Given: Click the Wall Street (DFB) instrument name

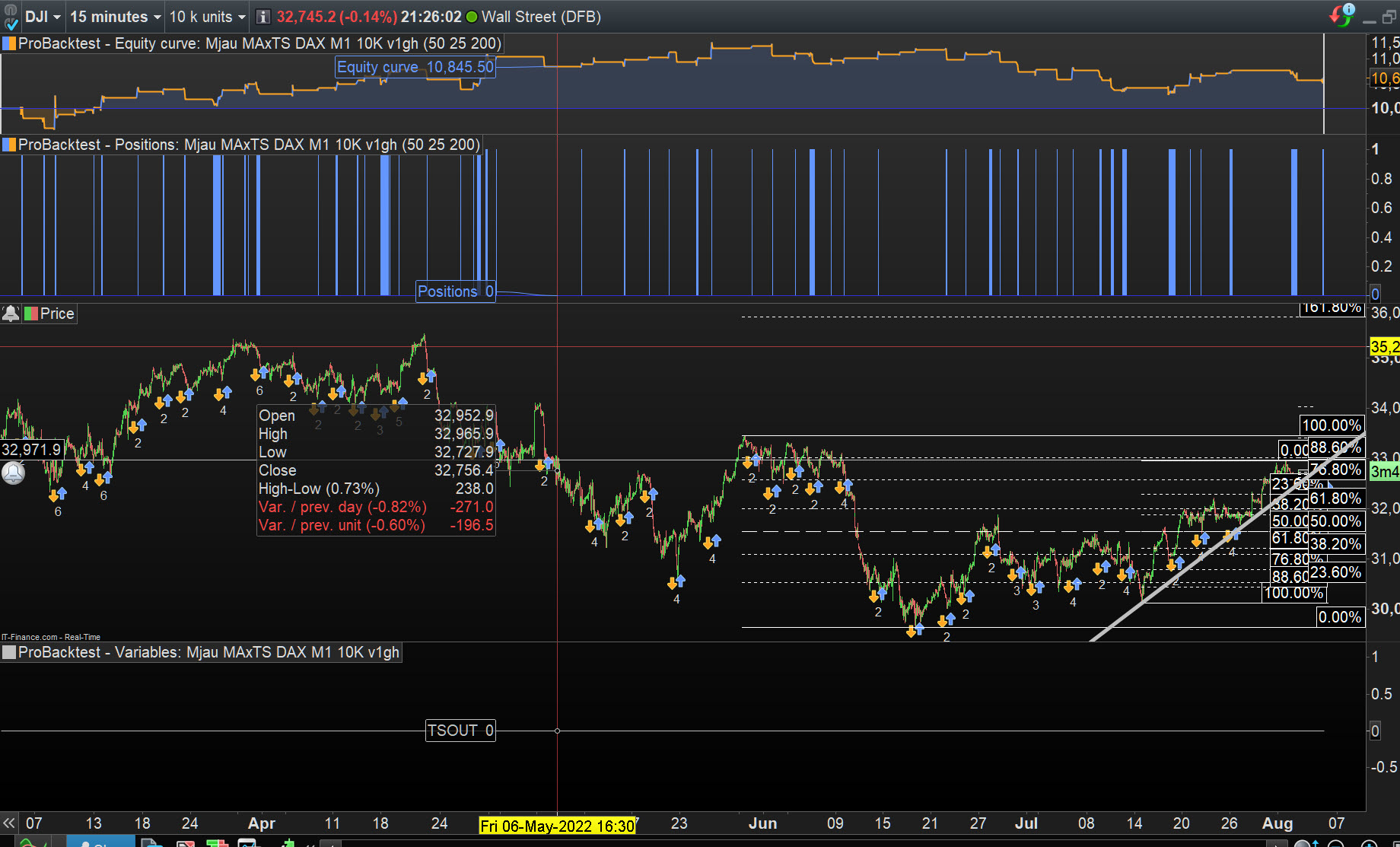Looking at the screenshot, I should pos(541,17).
